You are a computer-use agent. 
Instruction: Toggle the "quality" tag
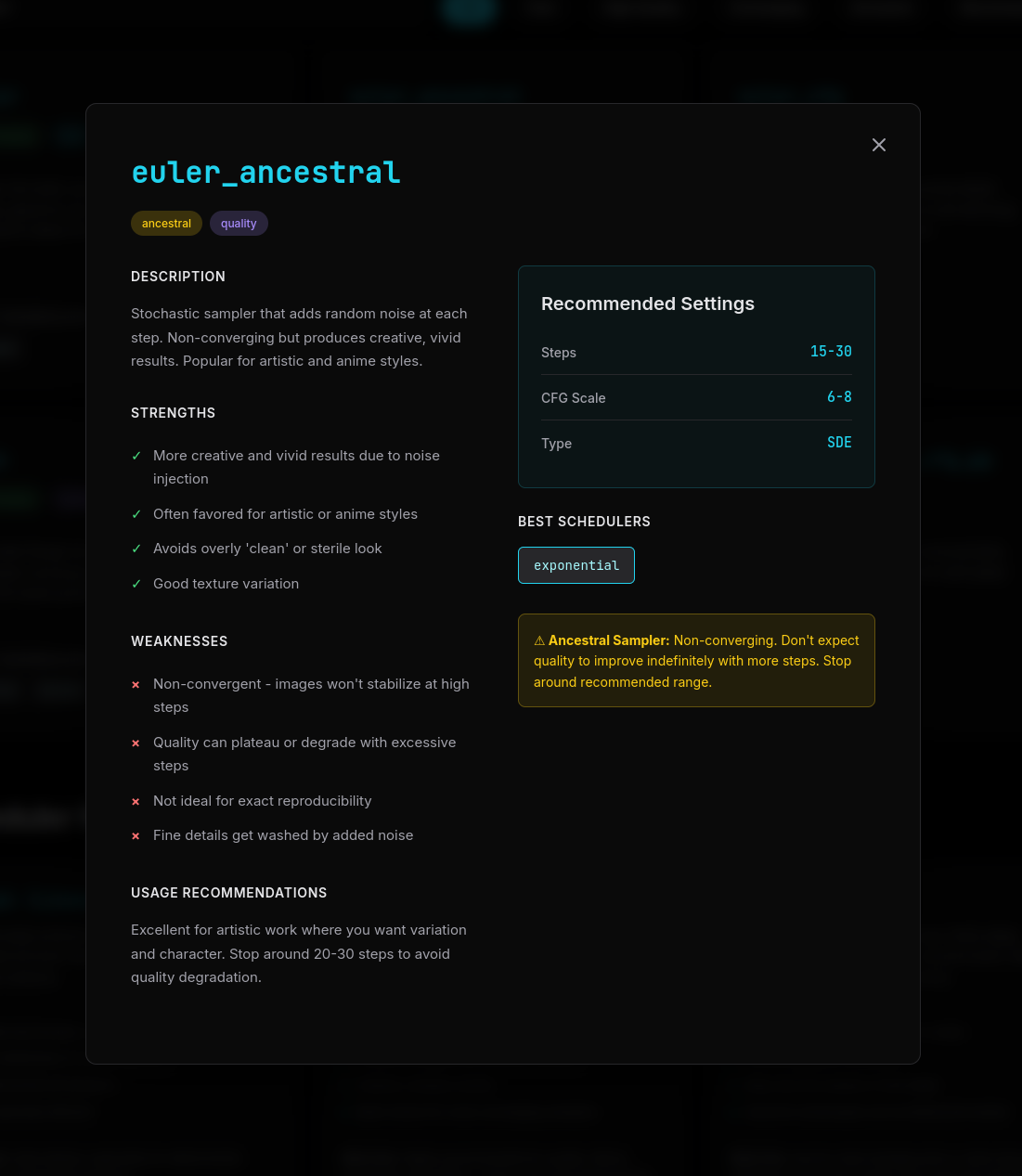239,223
